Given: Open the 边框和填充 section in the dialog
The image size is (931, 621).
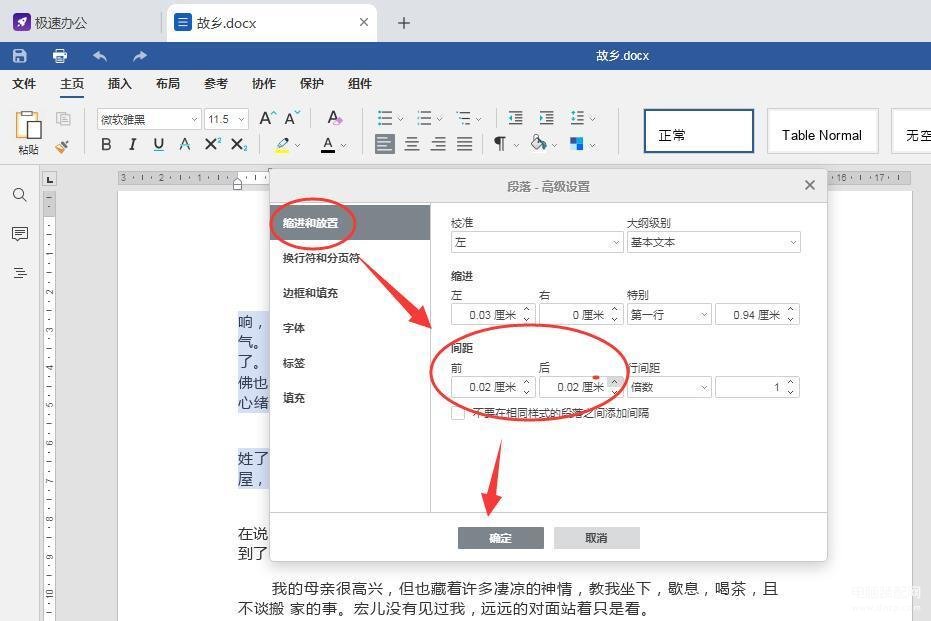Looking at the screenshot, I should click(310, 293).
